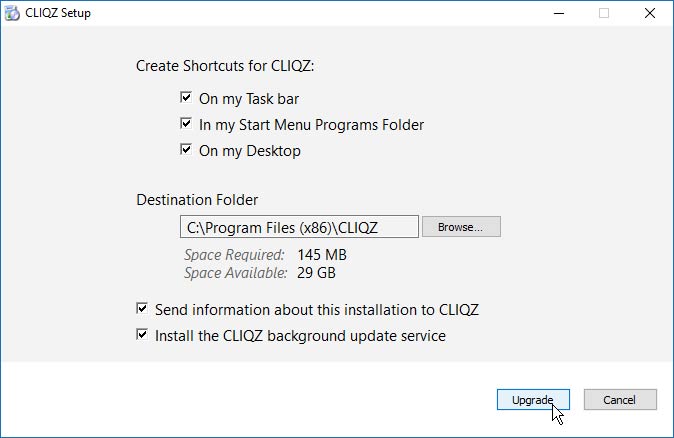The height and width of the screenshot is (438, 674).
Task: Click the CLIQZ Setup installer icon in title bar
Action: click(x=12, y=13)
